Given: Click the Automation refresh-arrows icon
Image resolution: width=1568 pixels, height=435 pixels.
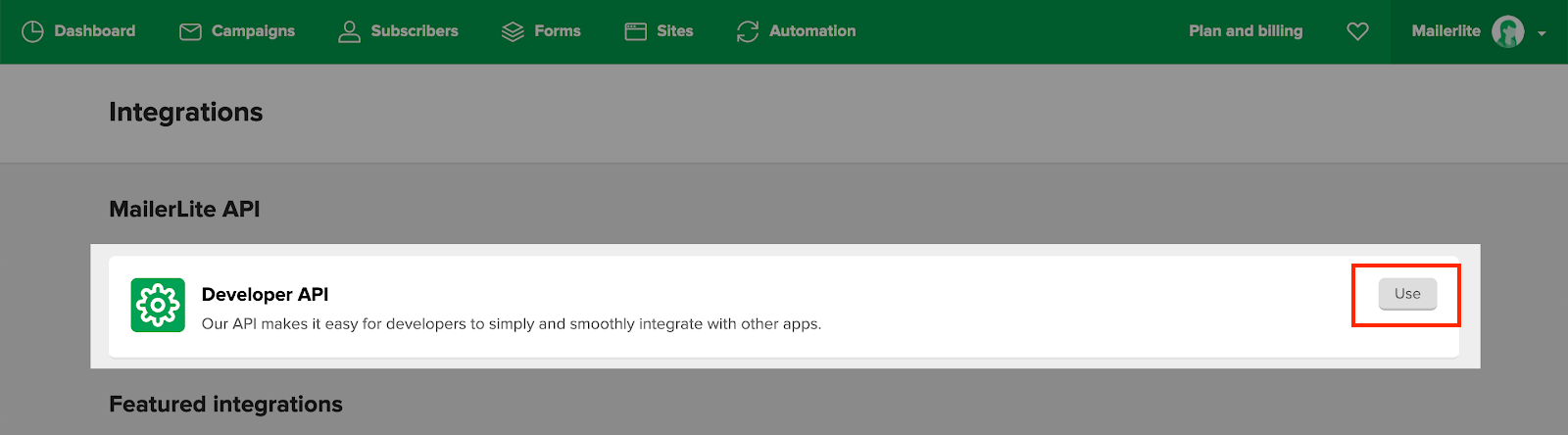Looking at the screenshot, I should click(x=748, y=31).
